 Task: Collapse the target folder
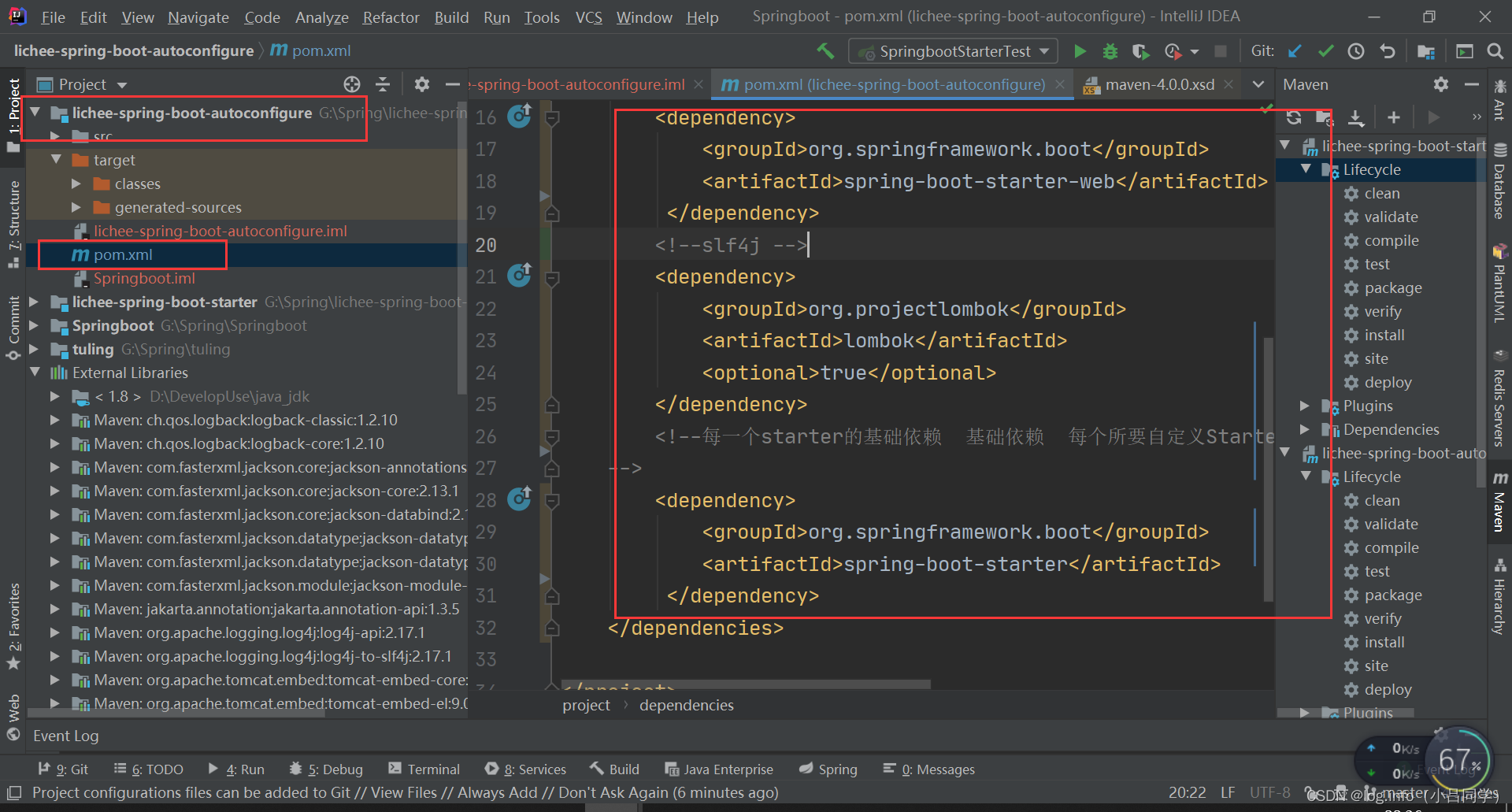(56, 160)
